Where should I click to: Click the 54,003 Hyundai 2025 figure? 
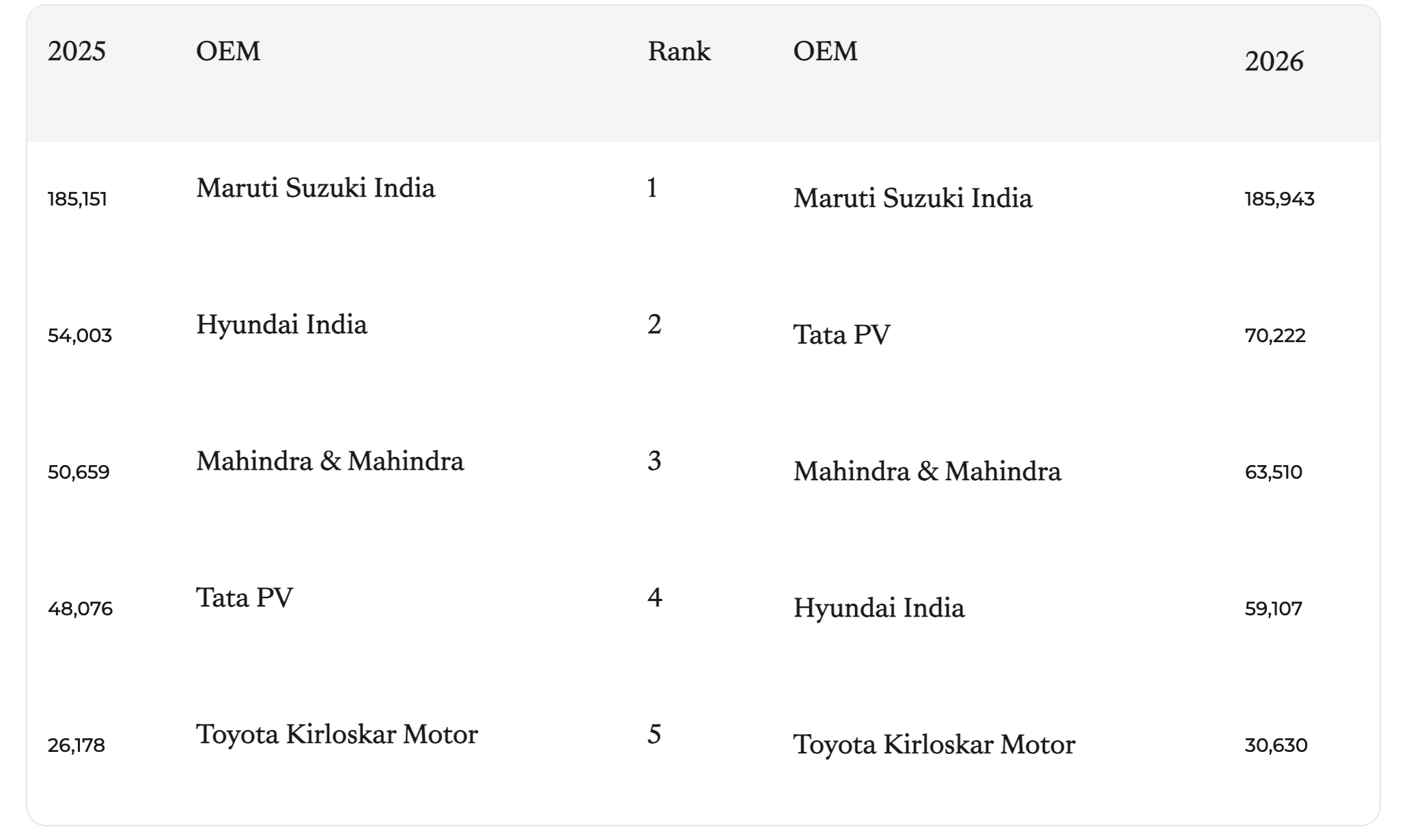79,336
